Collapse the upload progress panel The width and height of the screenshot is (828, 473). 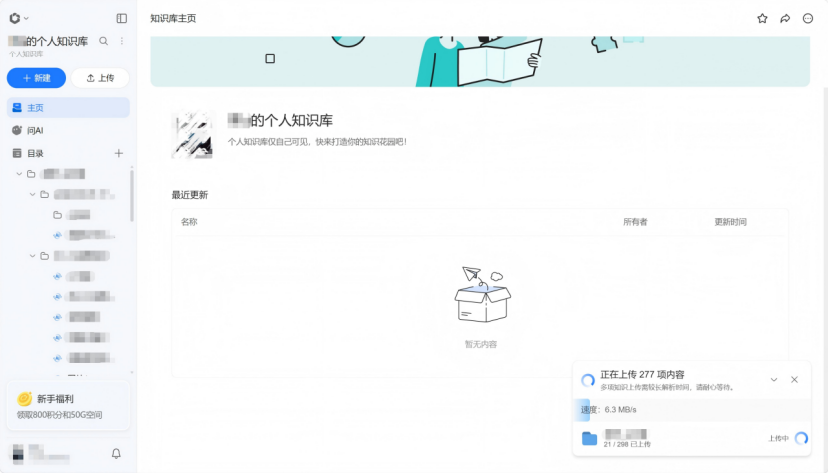point(774,380)
